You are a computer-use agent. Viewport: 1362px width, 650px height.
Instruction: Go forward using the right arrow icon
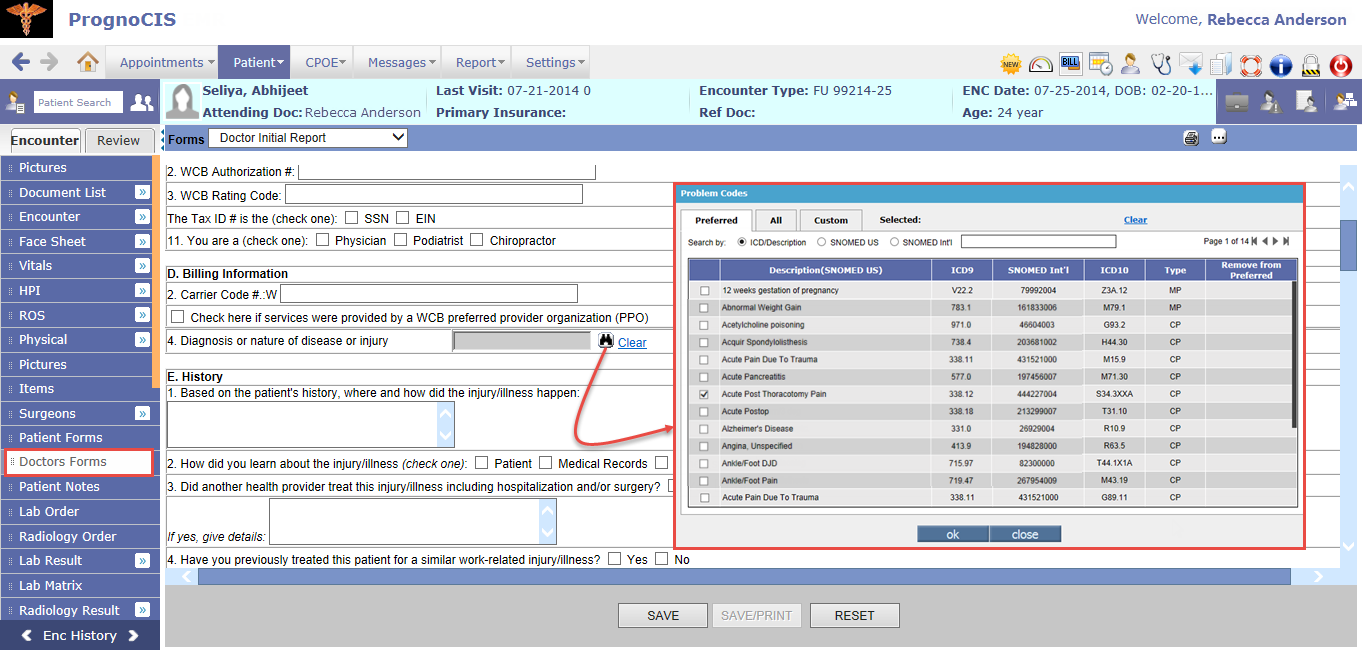[x=49, y=62]
